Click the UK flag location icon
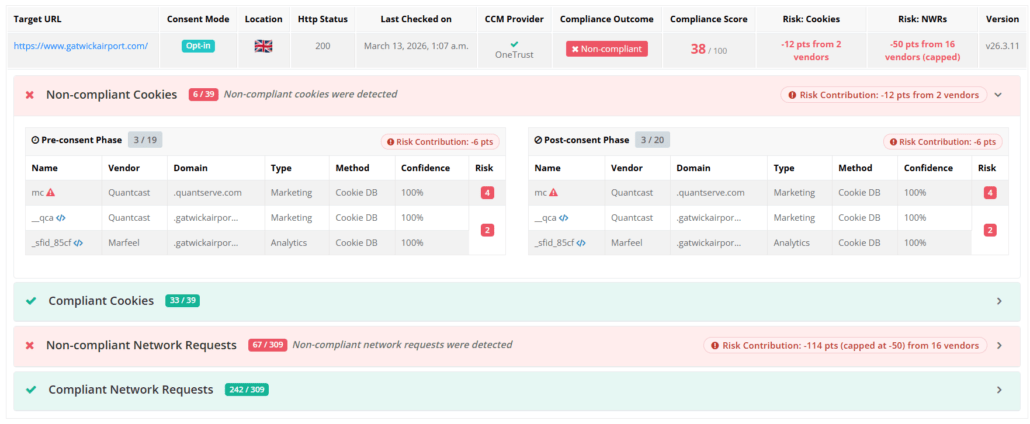The height and width of the screenshot is (424, 1030). [x=264, y=47]
